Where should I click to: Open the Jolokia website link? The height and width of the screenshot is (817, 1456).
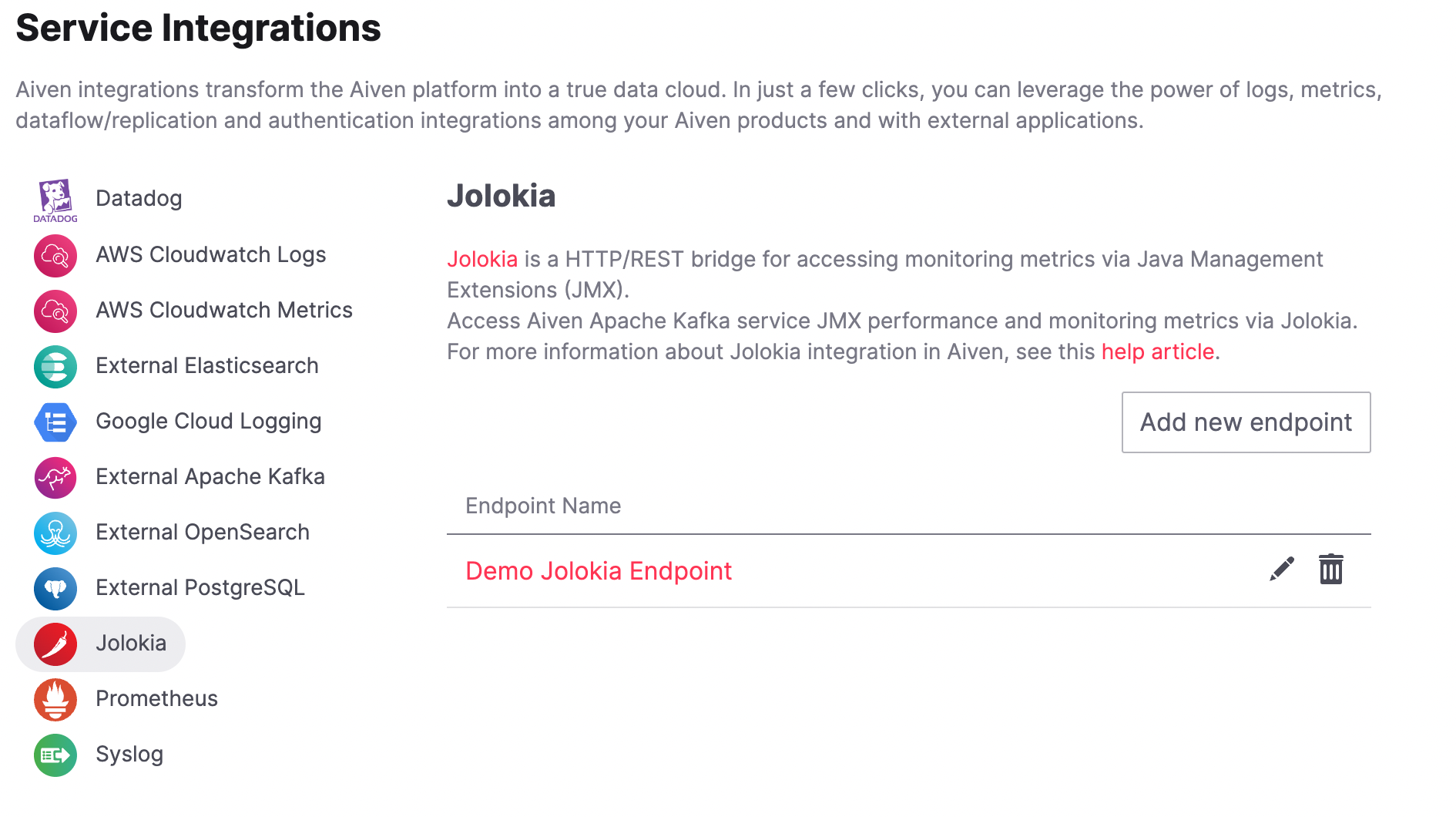[x=482, y=259]
